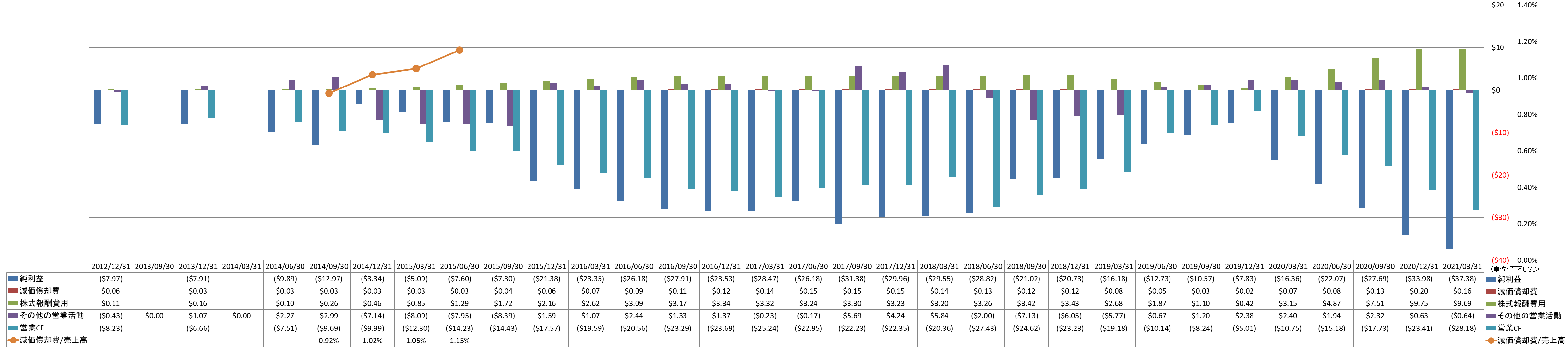
Task: Click the 営業CF value ($5.01)
Action: pyautogui.click(x=1245, y=328)
